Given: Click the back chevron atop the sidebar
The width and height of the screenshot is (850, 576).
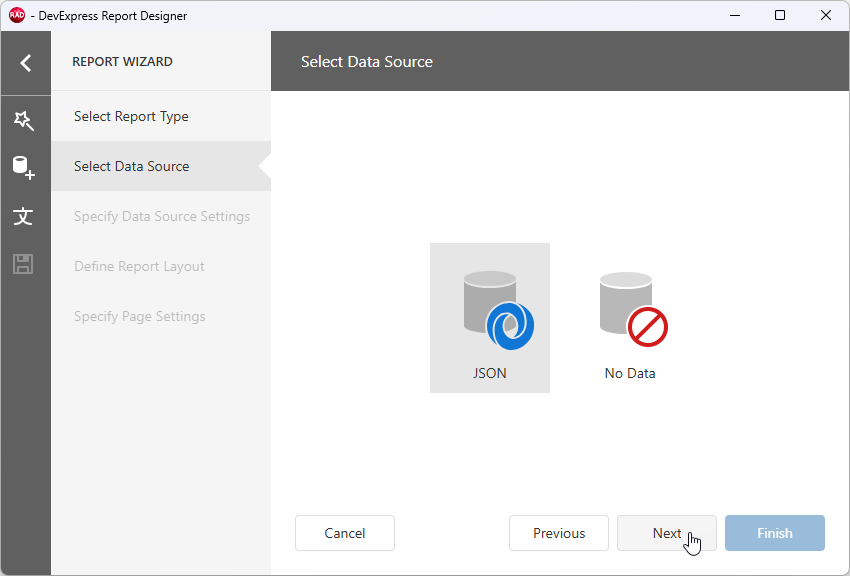Looking at the screenshot, I should [x=25, y=62].
